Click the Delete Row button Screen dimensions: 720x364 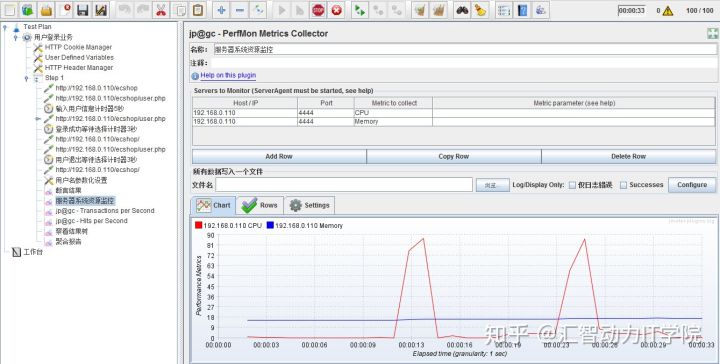(629, 157)
